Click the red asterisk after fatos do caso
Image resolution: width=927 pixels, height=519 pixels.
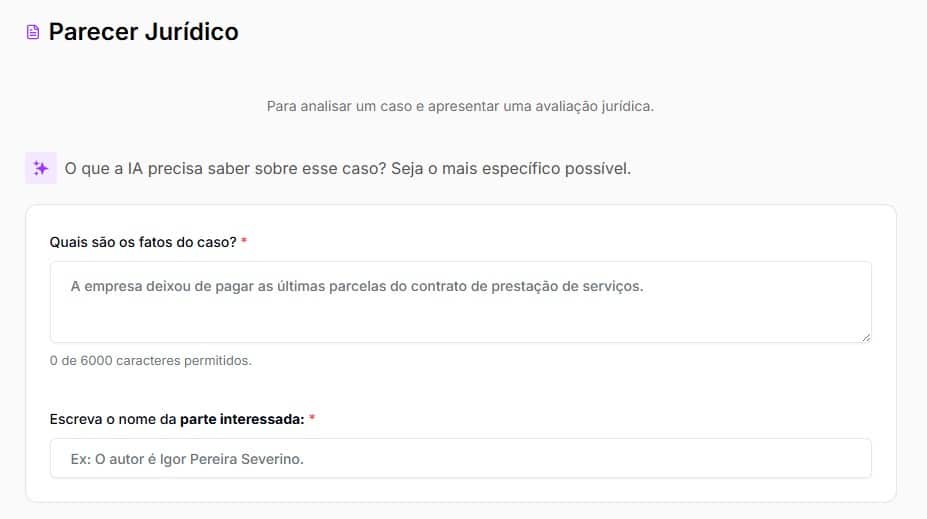(x=244, y=241)
